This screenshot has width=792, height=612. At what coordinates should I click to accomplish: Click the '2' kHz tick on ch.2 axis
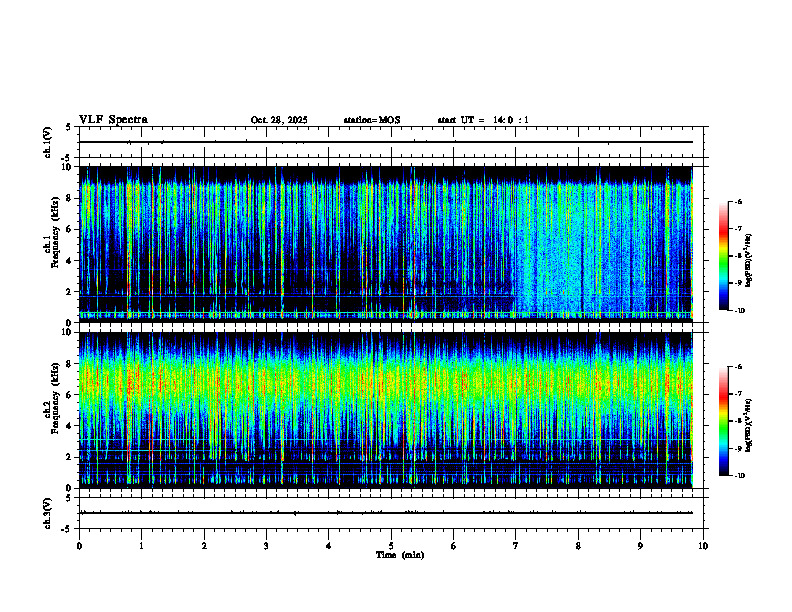coord(70,457)
